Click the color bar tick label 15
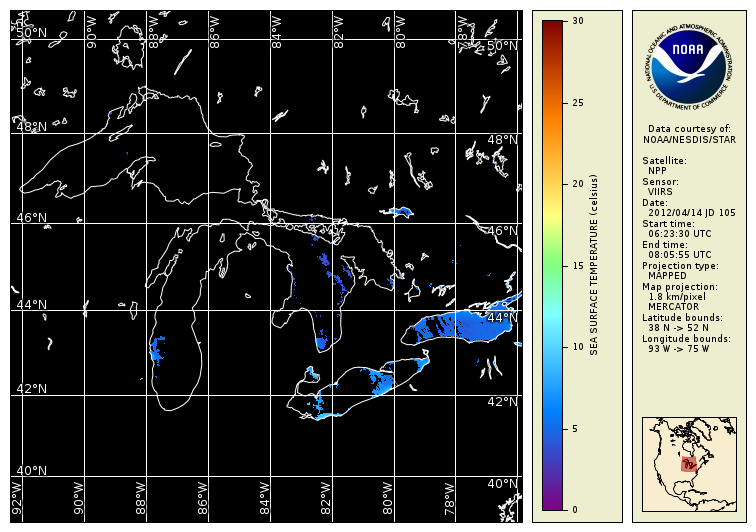Viewport: 756px width, 532px height. tap(578, 266)
